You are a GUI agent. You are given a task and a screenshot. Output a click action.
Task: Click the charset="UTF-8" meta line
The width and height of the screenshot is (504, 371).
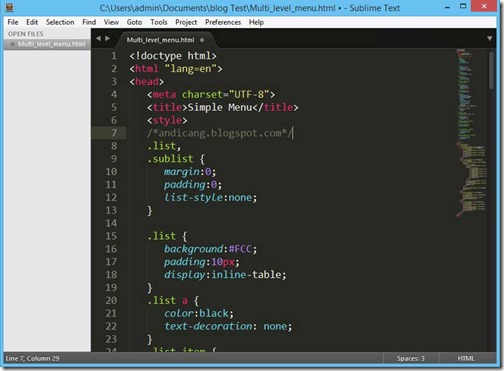tap(211, 94)
